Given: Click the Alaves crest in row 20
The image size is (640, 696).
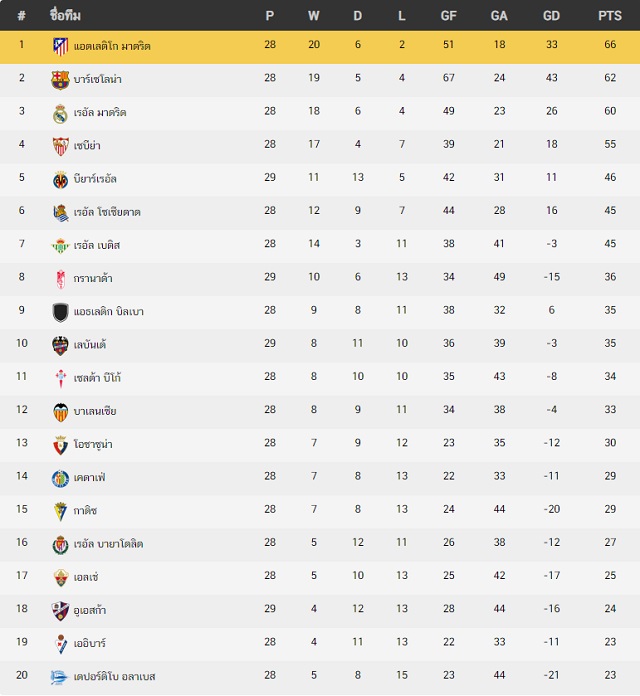Looking at the screenshot, I should pos(59,677).
